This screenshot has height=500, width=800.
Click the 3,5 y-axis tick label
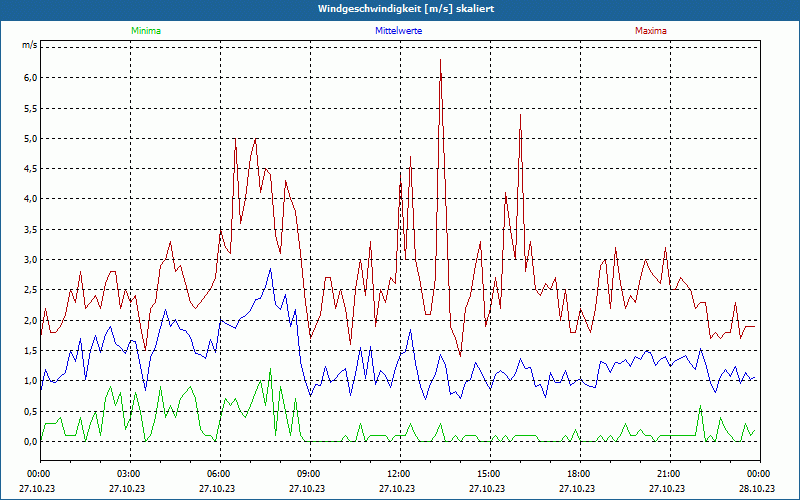(30, 229)
